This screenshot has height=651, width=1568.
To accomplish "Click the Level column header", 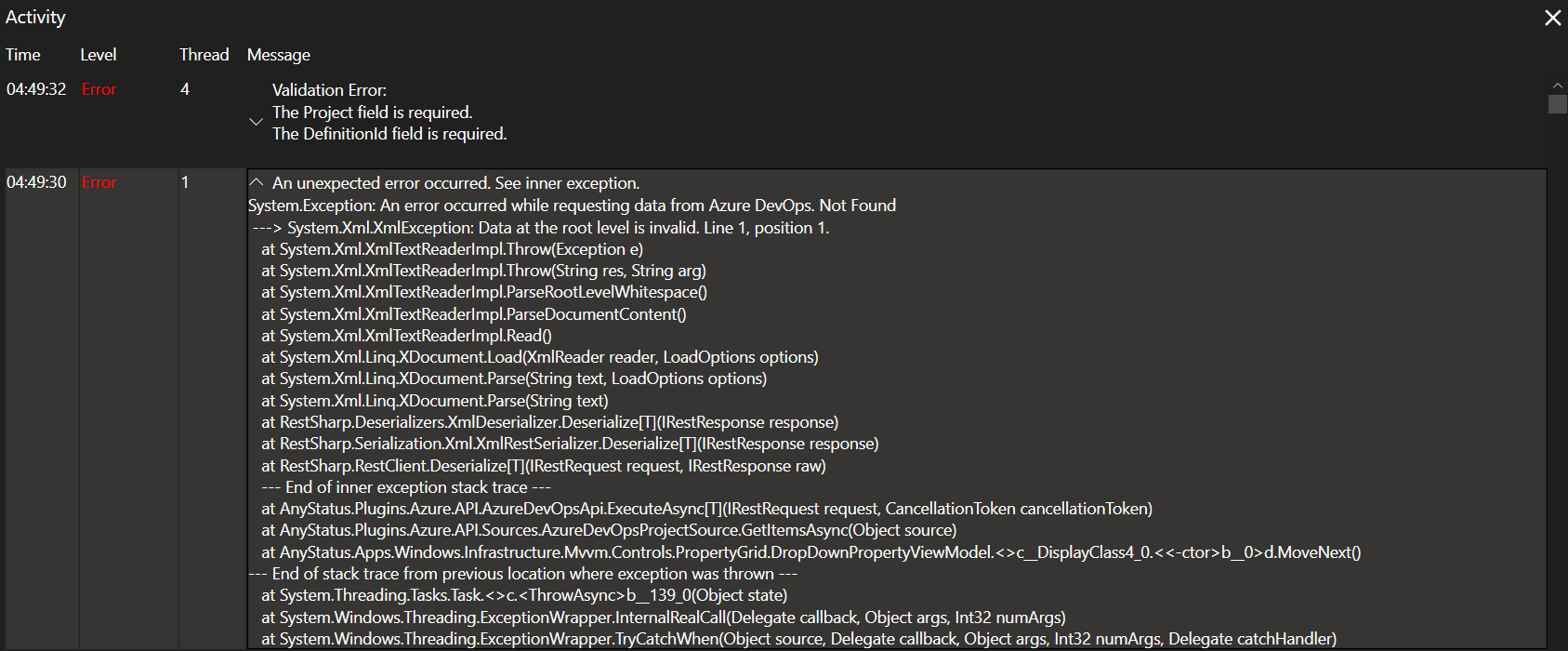I will 99,54.
